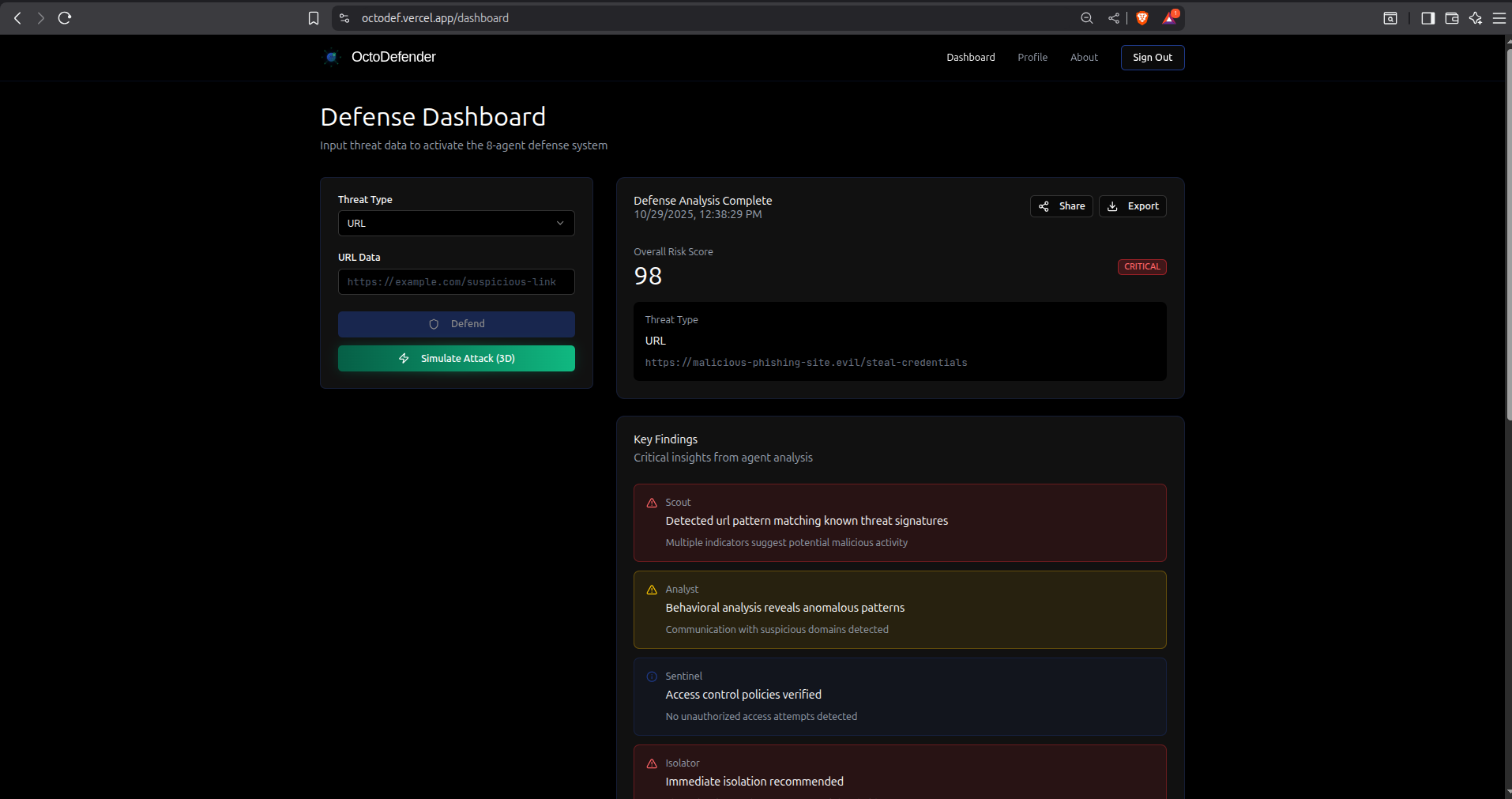Image resolution: width=1512 pixels, height=799 pixels.
Task: Reload the page using refresh icon
Action: (x=65, y=18)
